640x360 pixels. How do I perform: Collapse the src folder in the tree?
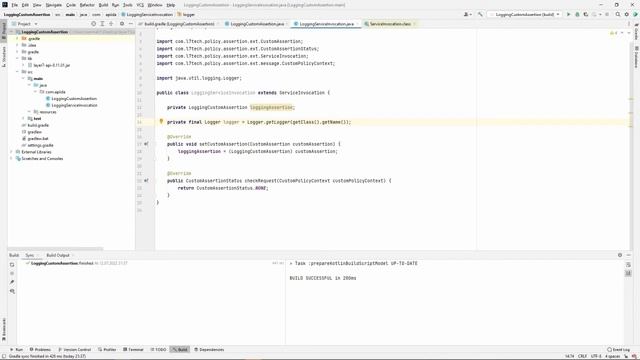18,72
